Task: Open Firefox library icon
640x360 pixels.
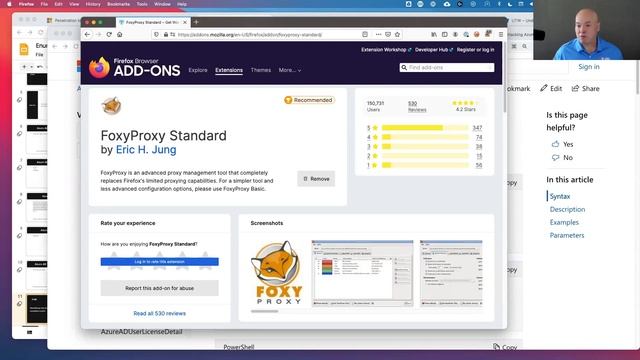Action: click(434, 35)
